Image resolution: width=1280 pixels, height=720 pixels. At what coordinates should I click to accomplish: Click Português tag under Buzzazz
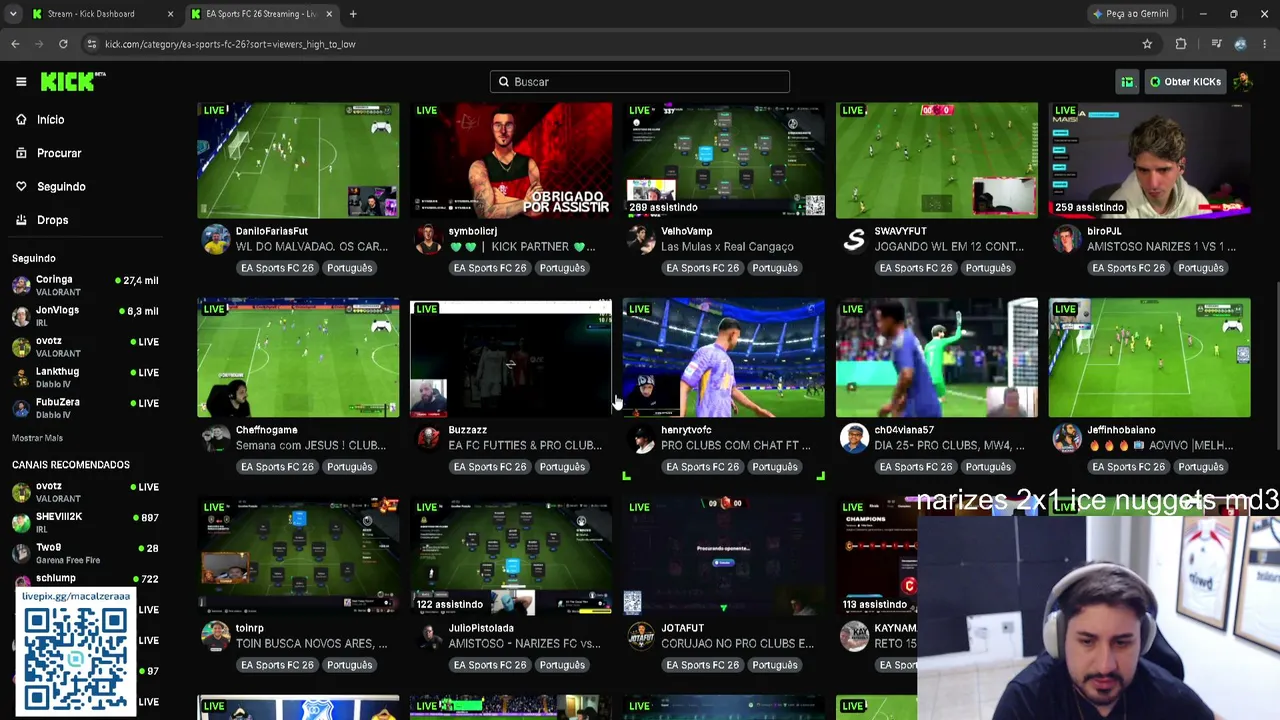(562, 467)
